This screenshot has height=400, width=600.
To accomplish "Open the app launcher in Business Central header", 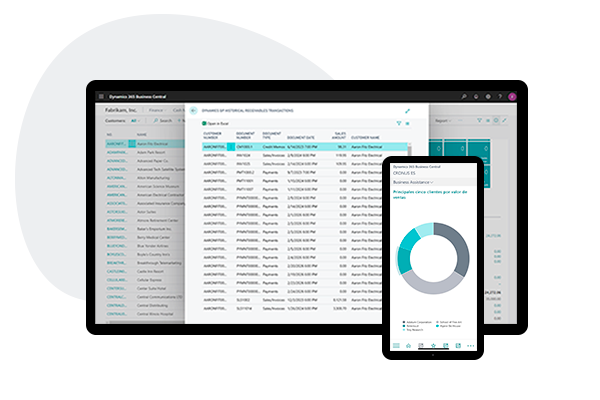I will [x=101, y=96].
